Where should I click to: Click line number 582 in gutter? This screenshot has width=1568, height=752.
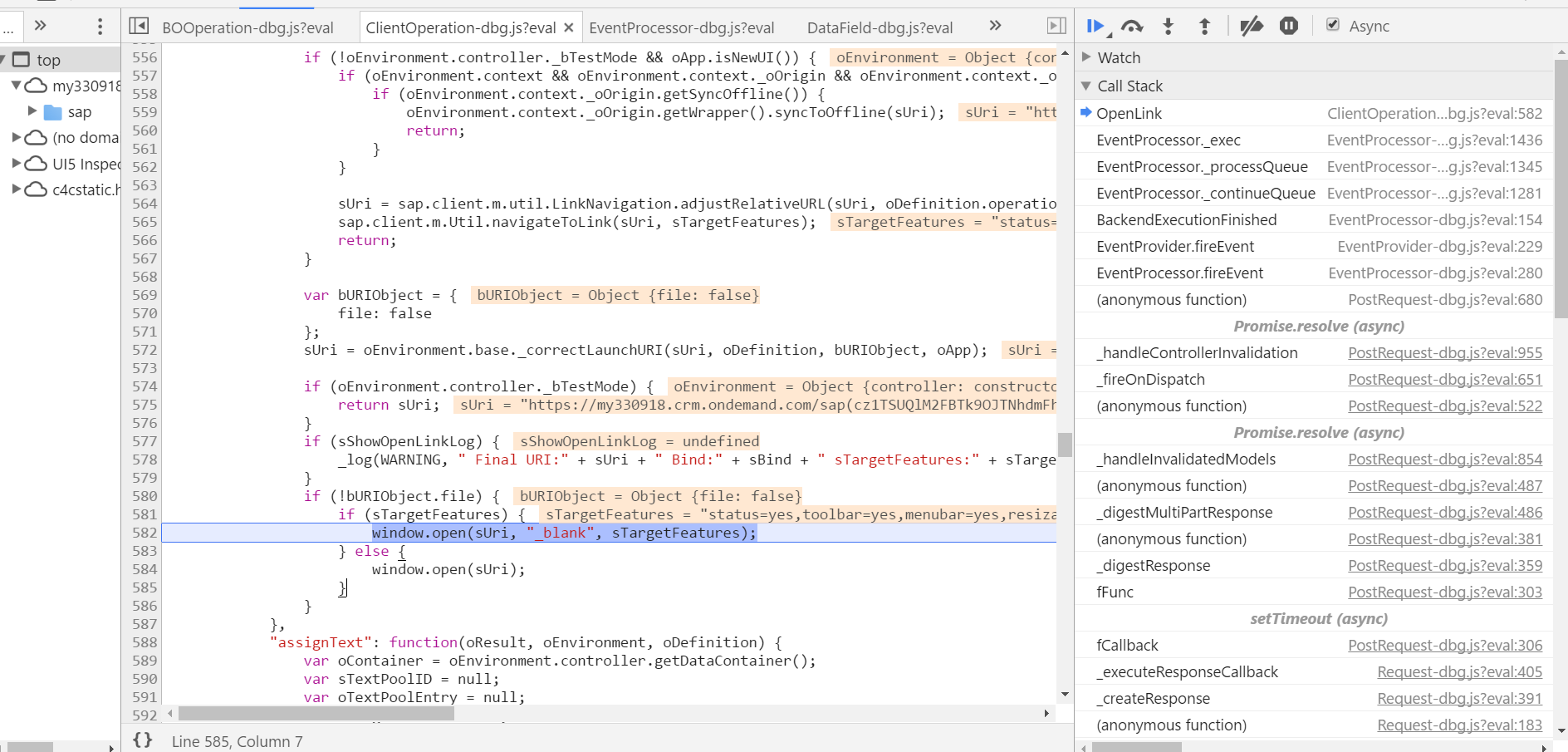click(145, 533)
